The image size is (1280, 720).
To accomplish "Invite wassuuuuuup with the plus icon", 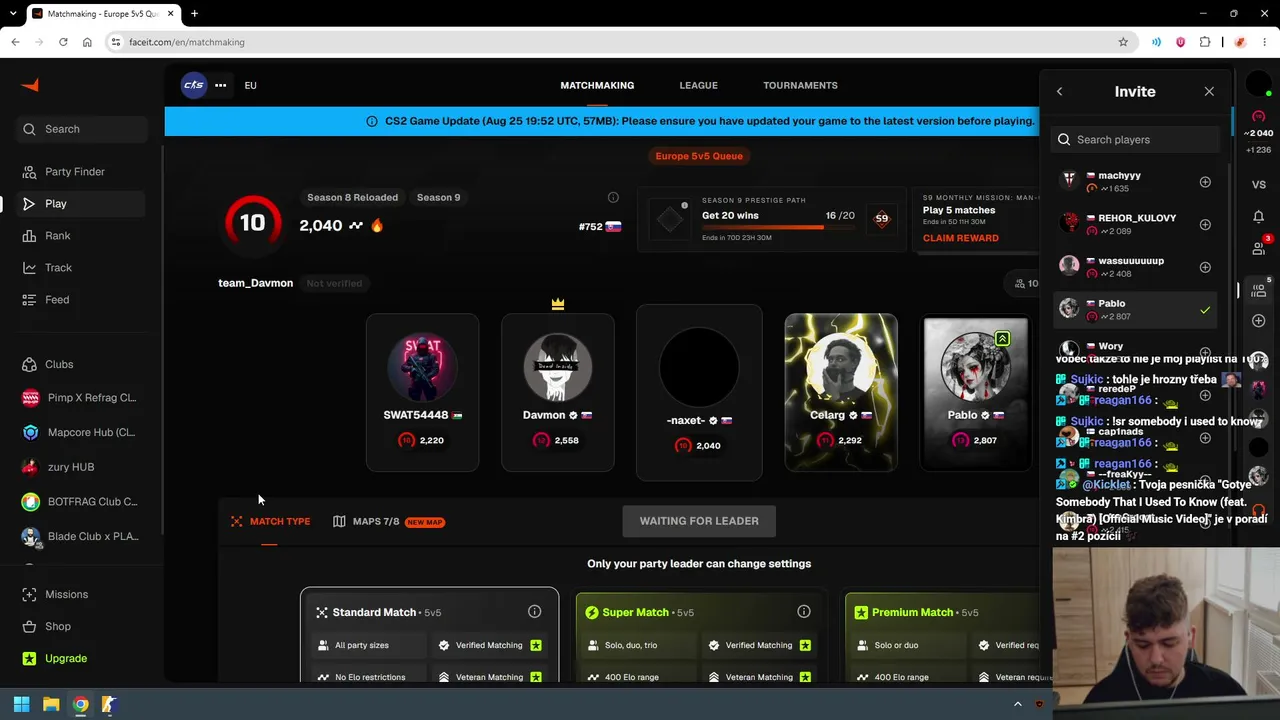I will point(1205,267).
